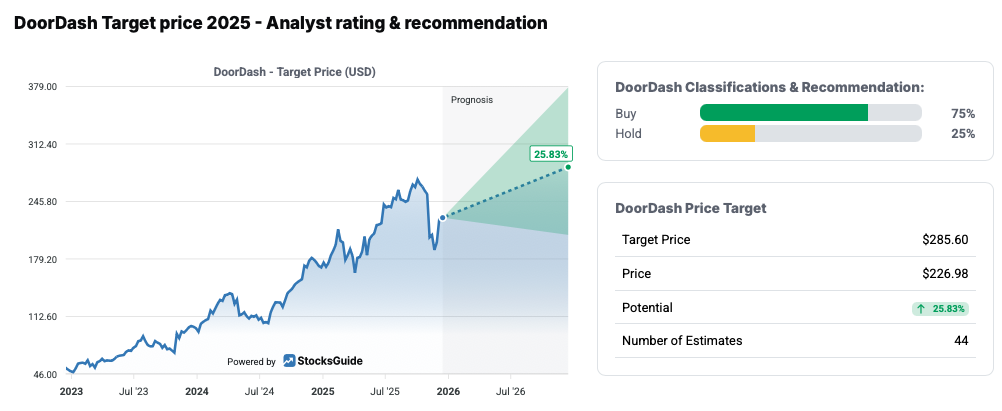Click the StocksGuide logo icon
Image resolution: width=1002 pixels, height=411 pixels.
click(289, 361)
